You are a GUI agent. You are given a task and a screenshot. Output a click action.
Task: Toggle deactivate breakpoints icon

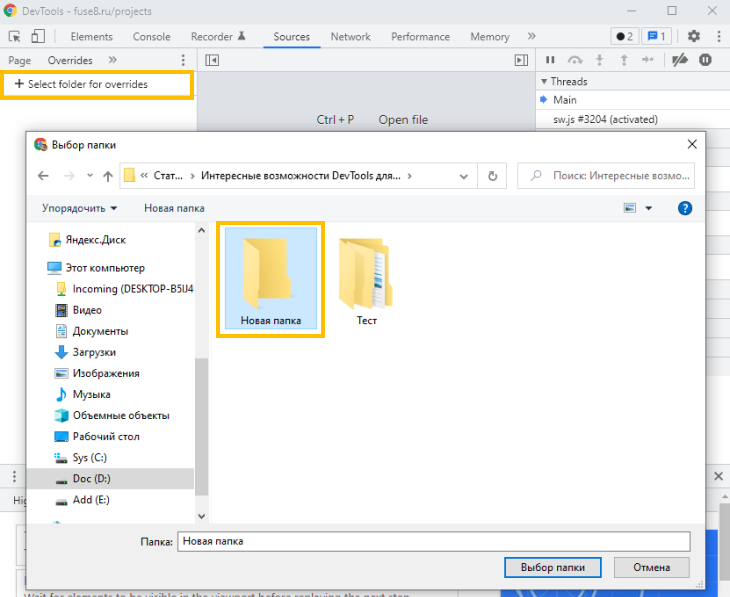[680, 61]
